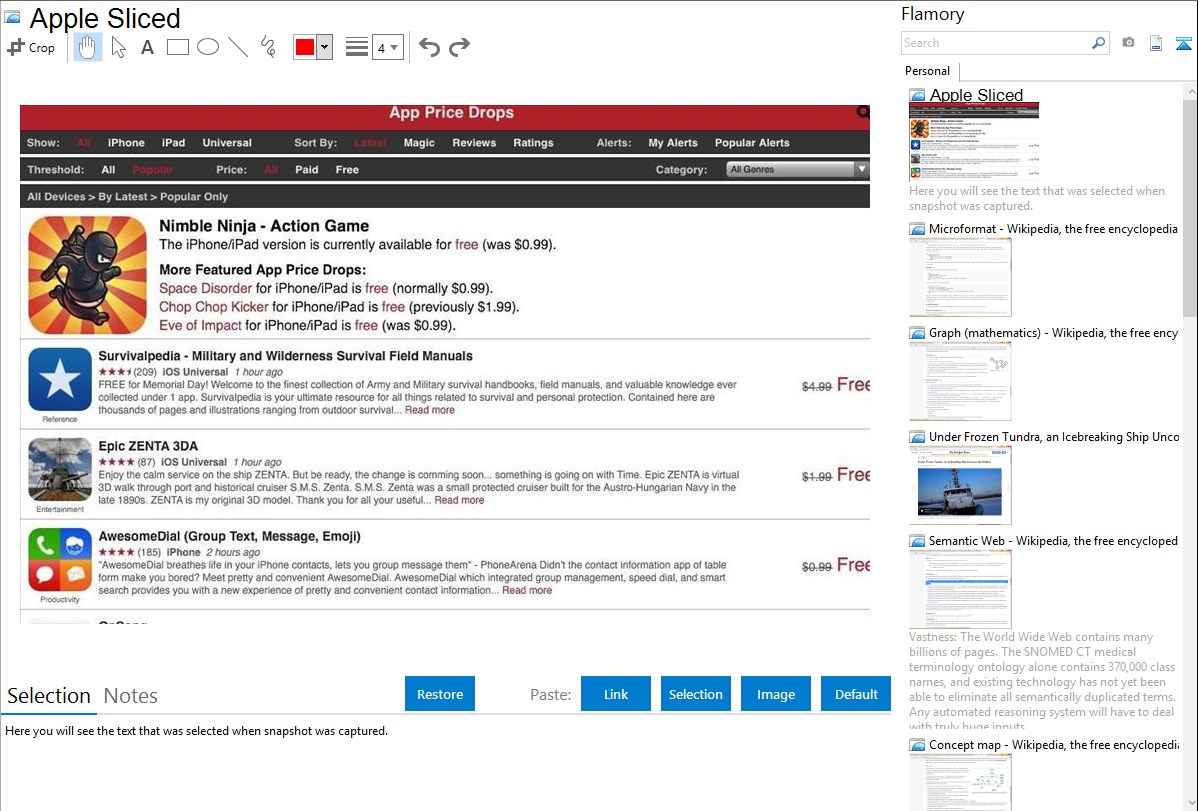Open the Under Frozen Tundra snapshot thumbnail

coord(960,485)
